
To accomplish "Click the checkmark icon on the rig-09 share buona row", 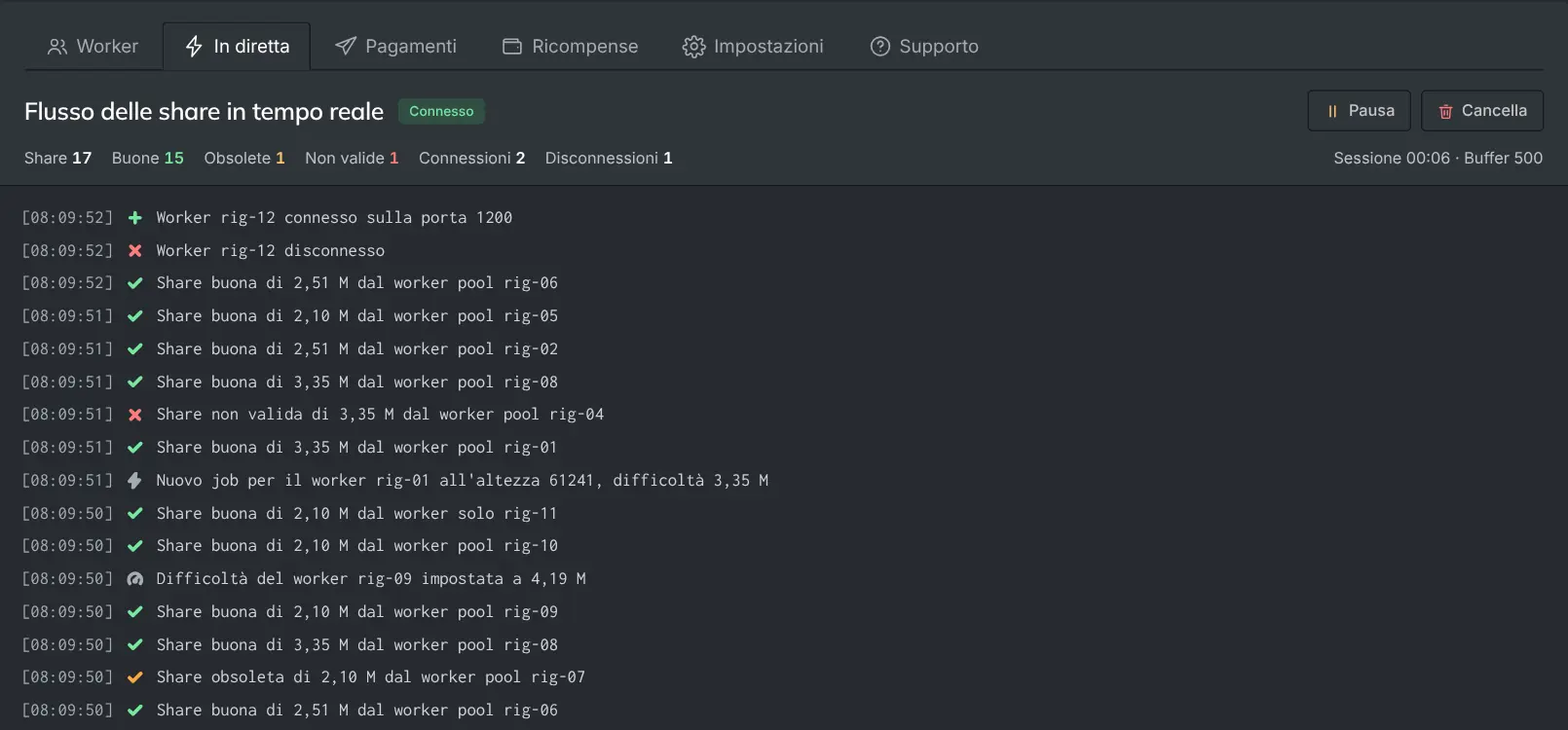I will coord(135,612).
